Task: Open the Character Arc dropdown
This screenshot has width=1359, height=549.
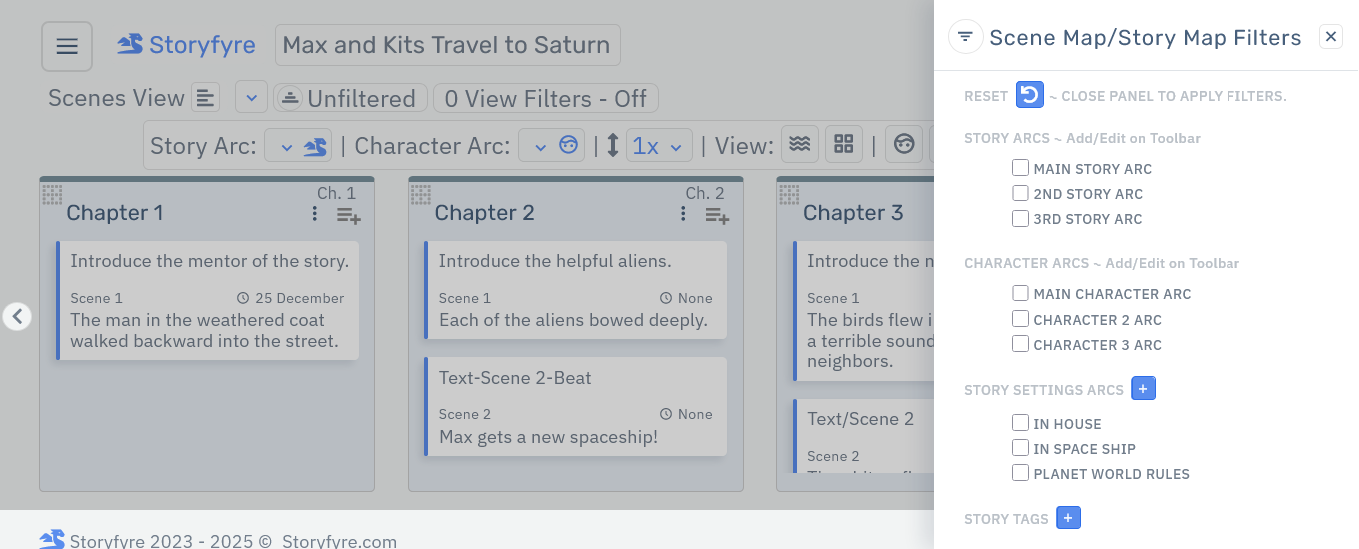Action: pyautogui.click(x=551, y=146)
